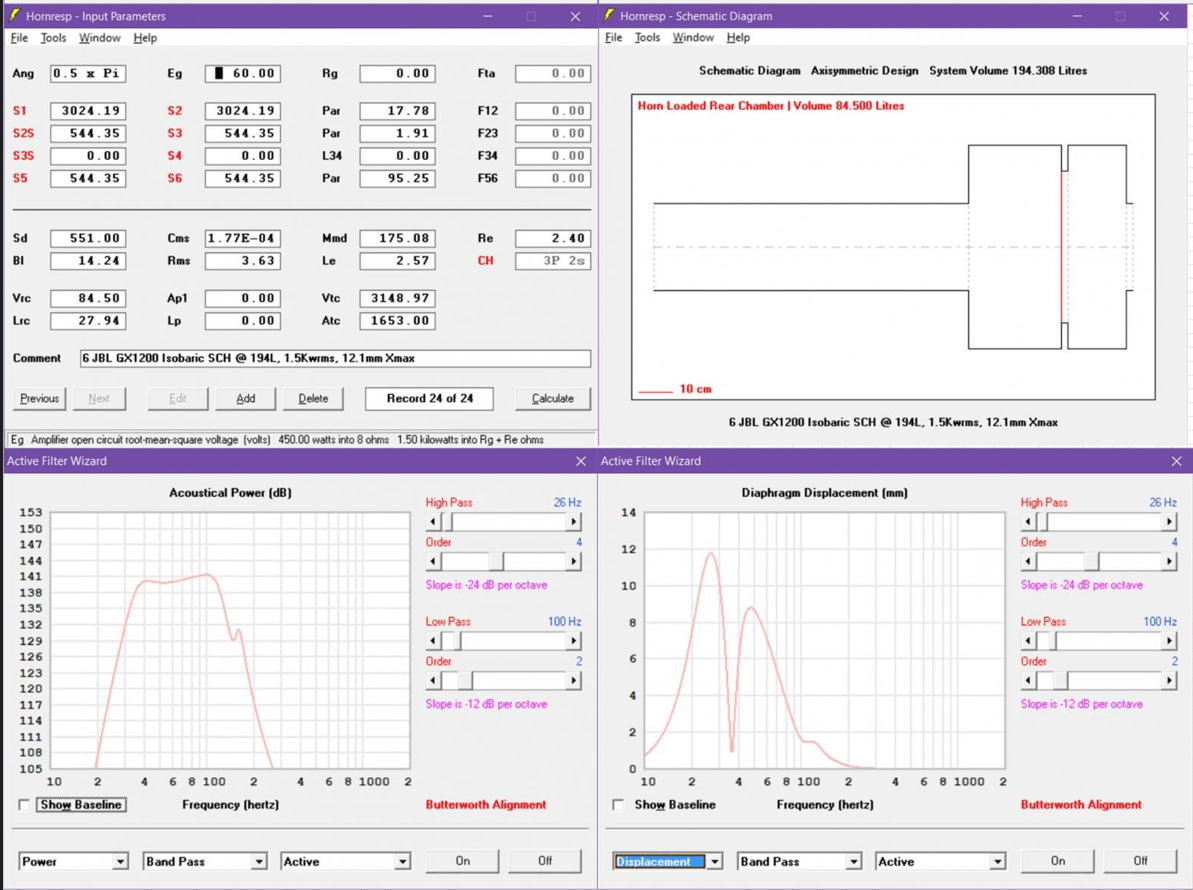The image size is (1193, 890).
Task: Click the Add record button
Action: tap(246, 399)
